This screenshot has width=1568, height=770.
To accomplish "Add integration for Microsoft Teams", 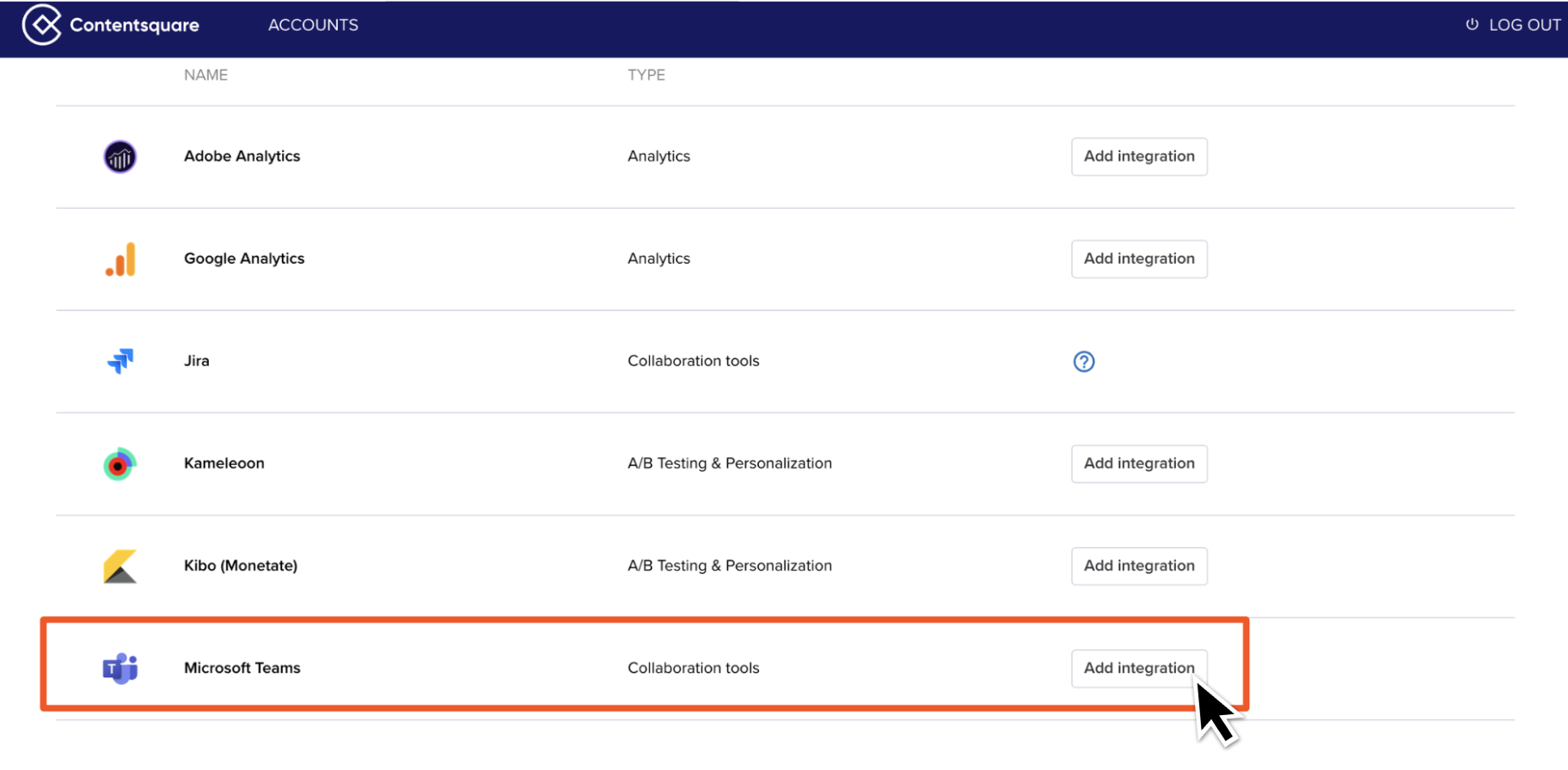I will pos(1139,668).
